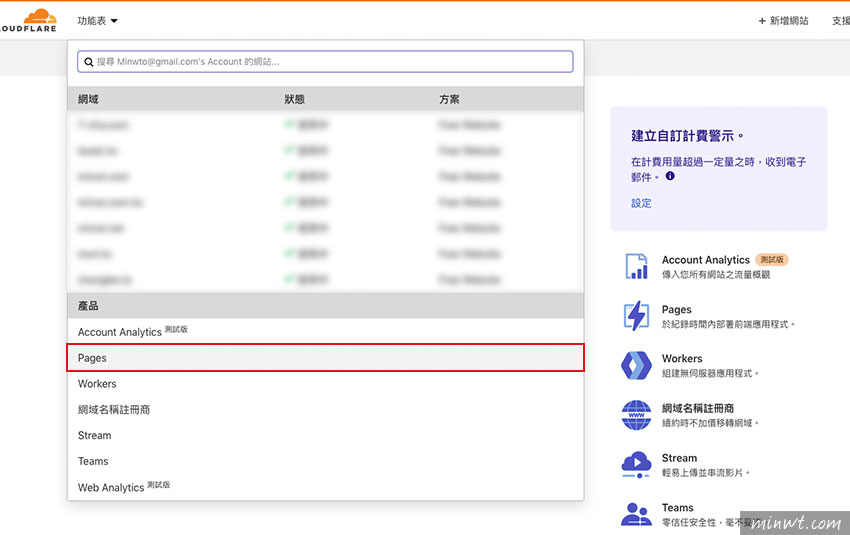This screenshot has height=535, width=850.
Task: Click the info icon in billing alert card
Action: (x=670, y=176)
